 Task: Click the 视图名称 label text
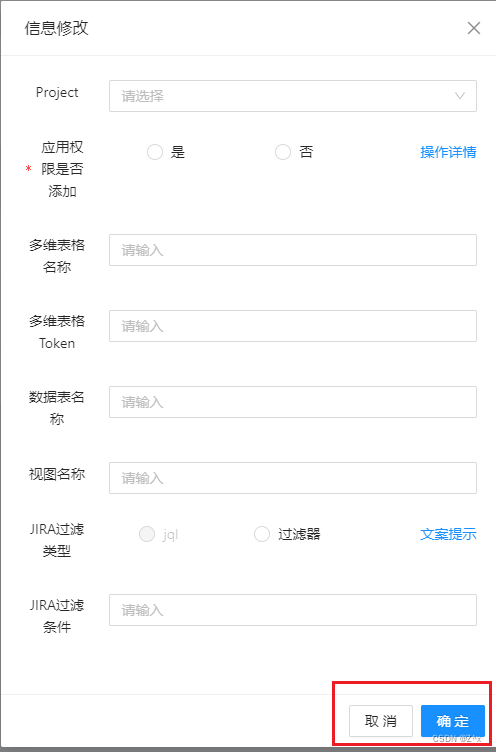(57, 474)
